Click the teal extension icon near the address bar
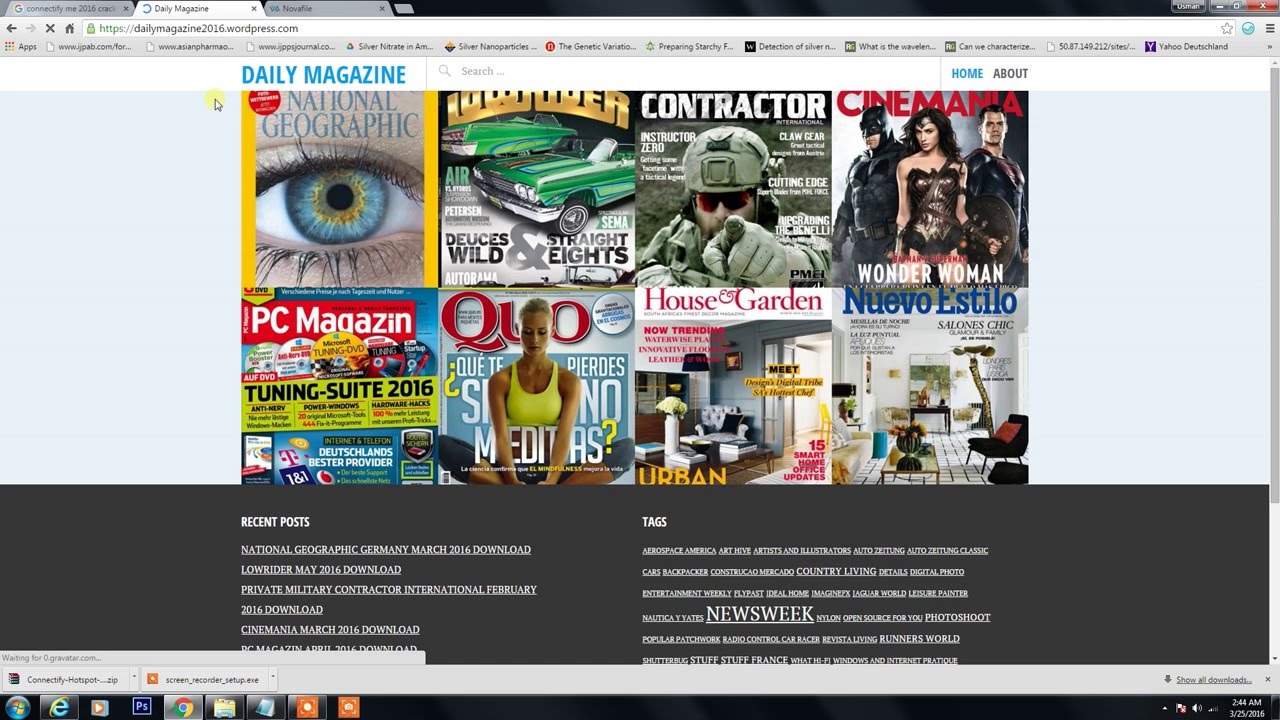 pos(1248,28)
